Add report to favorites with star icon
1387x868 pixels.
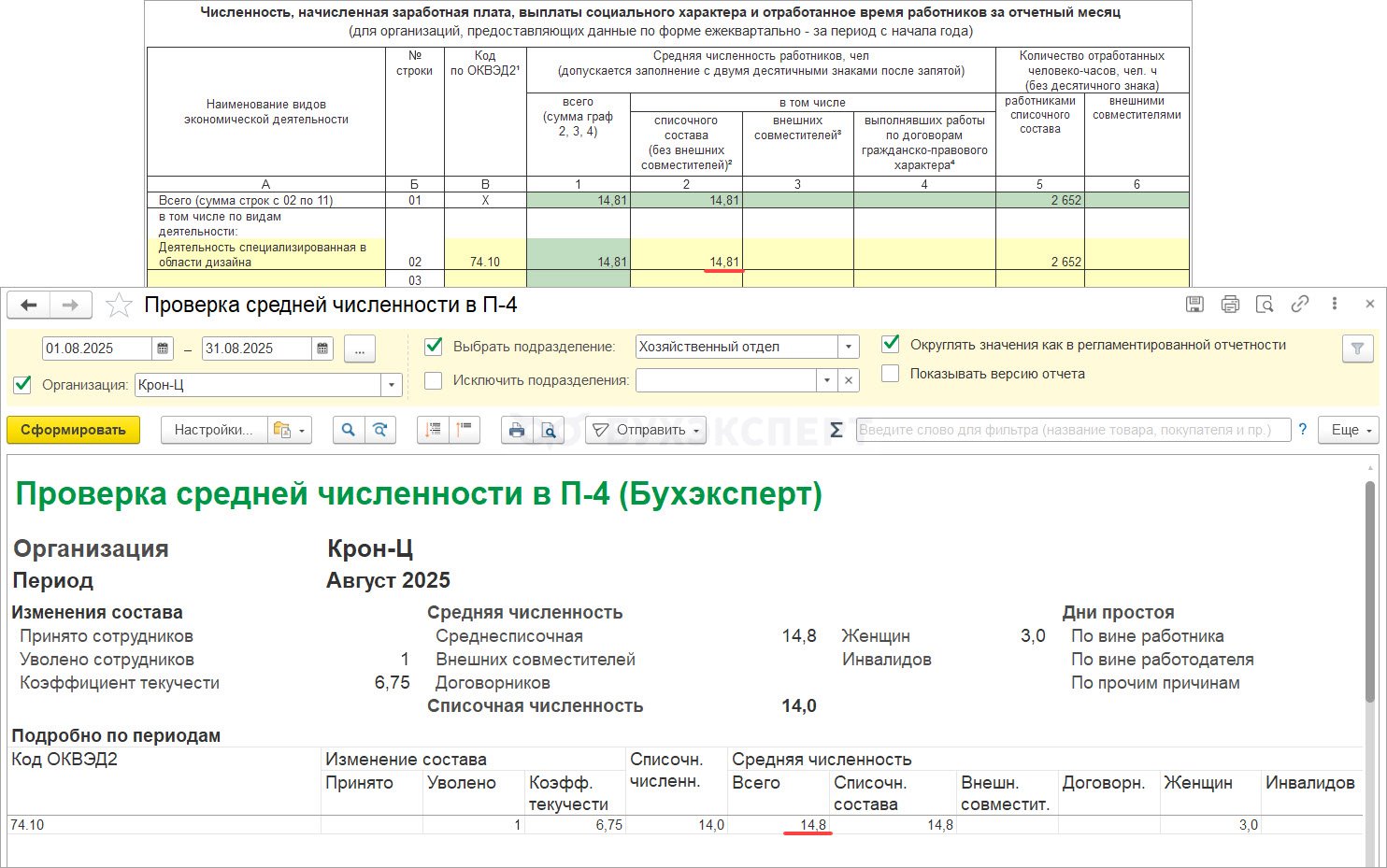(119, 305)
